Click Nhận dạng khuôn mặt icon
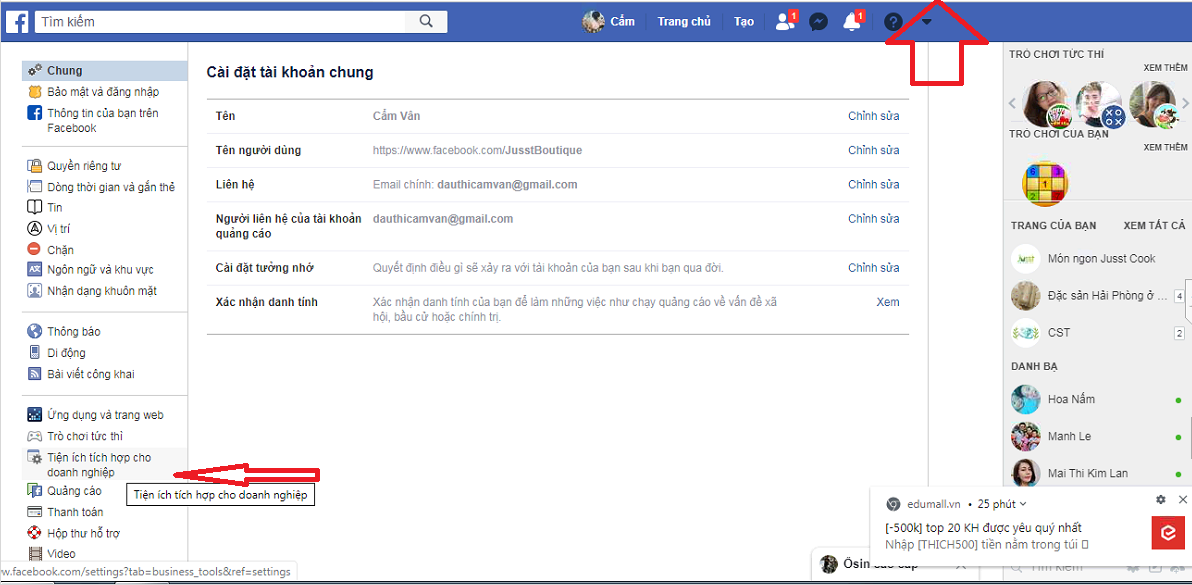The width and height of the screenshot is (1192, 585). pos(33,290)
